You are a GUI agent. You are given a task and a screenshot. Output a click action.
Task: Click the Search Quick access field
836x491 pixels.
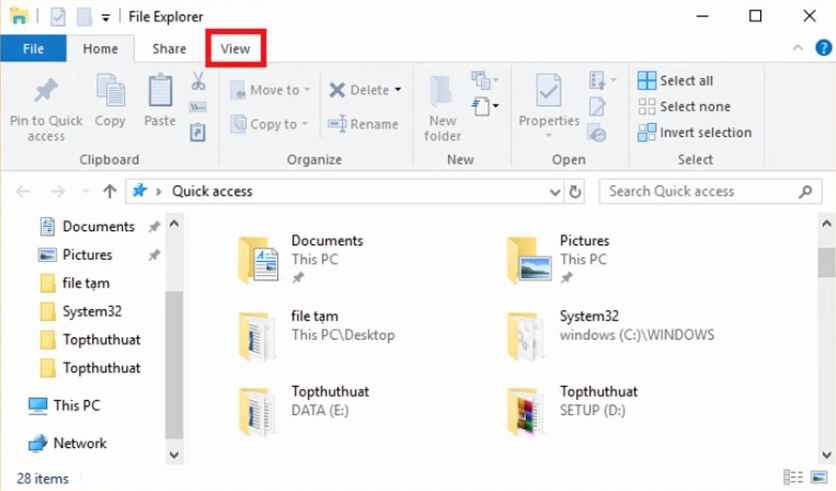coord(700,191)
